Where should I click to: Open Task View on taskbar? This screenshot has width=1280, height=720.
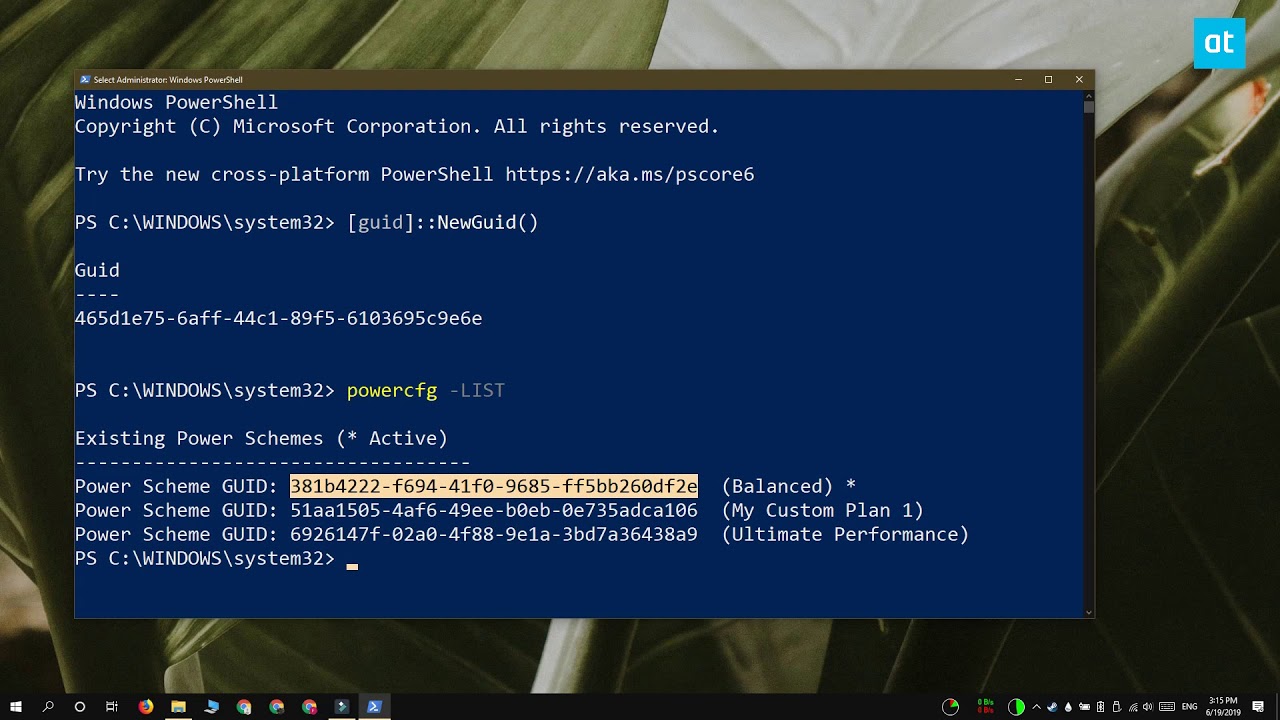tap(112, 706)
